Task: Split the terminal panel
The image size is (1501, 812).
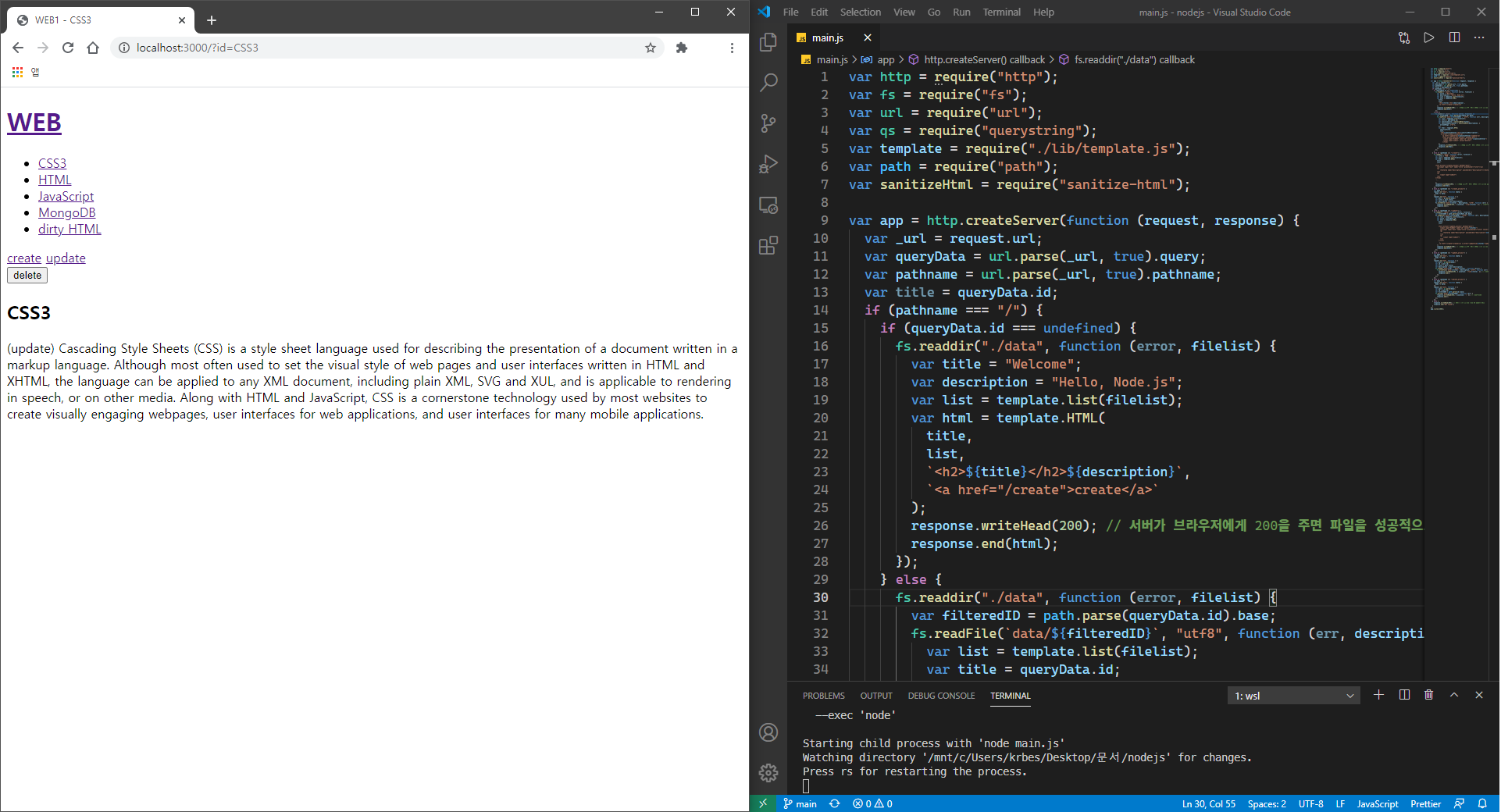Action: 1404,695
